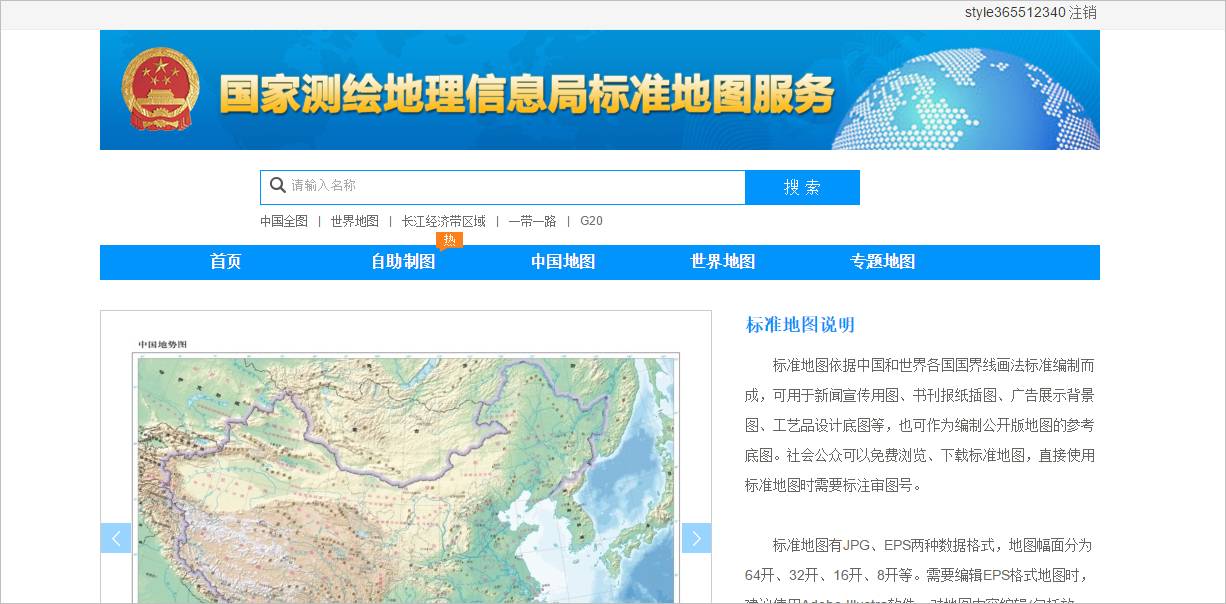Open the 一带一路 link
The image size is (1226, 604).
pos(532,221)
